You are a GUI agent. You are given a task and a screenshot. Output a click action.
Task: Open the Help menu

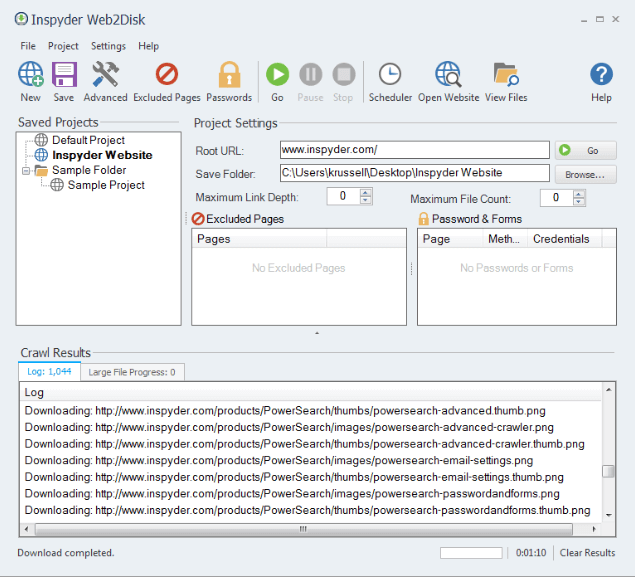[x=148, y=46]
